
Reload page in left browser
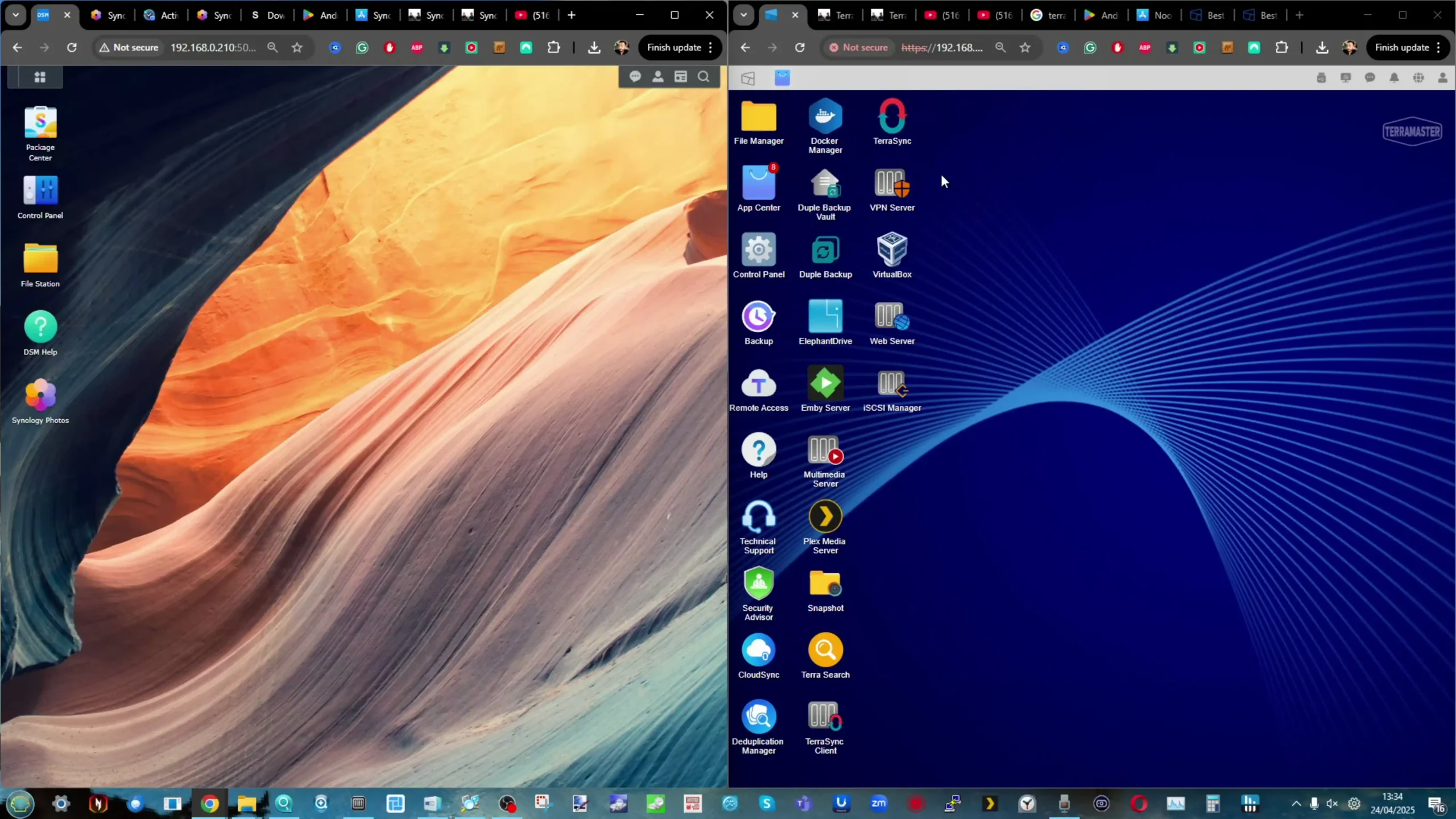(72, 47)
